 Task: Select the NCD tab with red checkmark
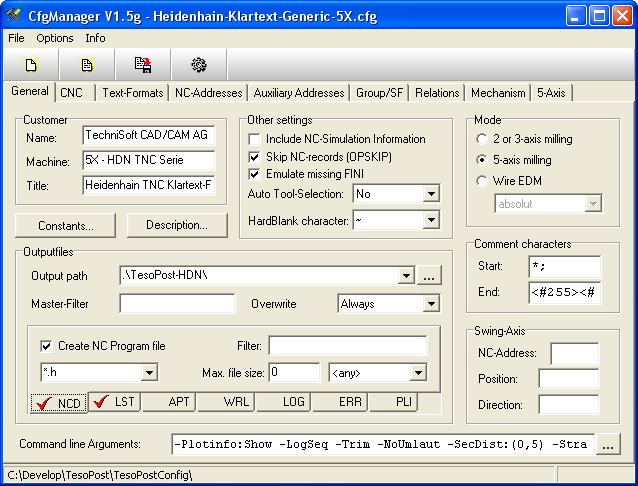(x=58, y=403)
